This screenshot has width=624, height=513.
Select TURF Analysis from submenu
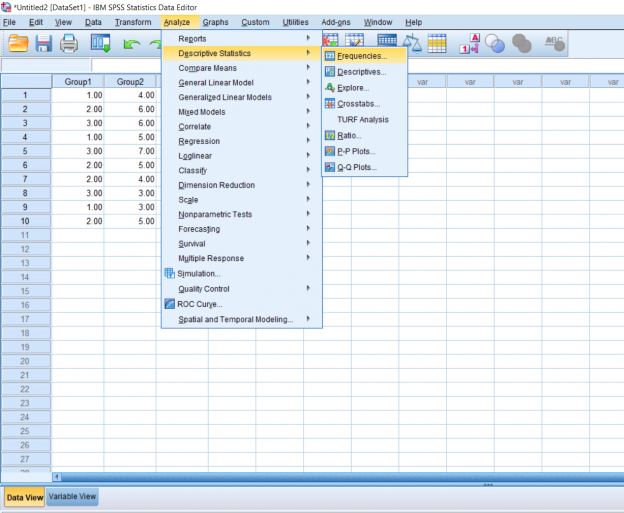coord(363,119)
